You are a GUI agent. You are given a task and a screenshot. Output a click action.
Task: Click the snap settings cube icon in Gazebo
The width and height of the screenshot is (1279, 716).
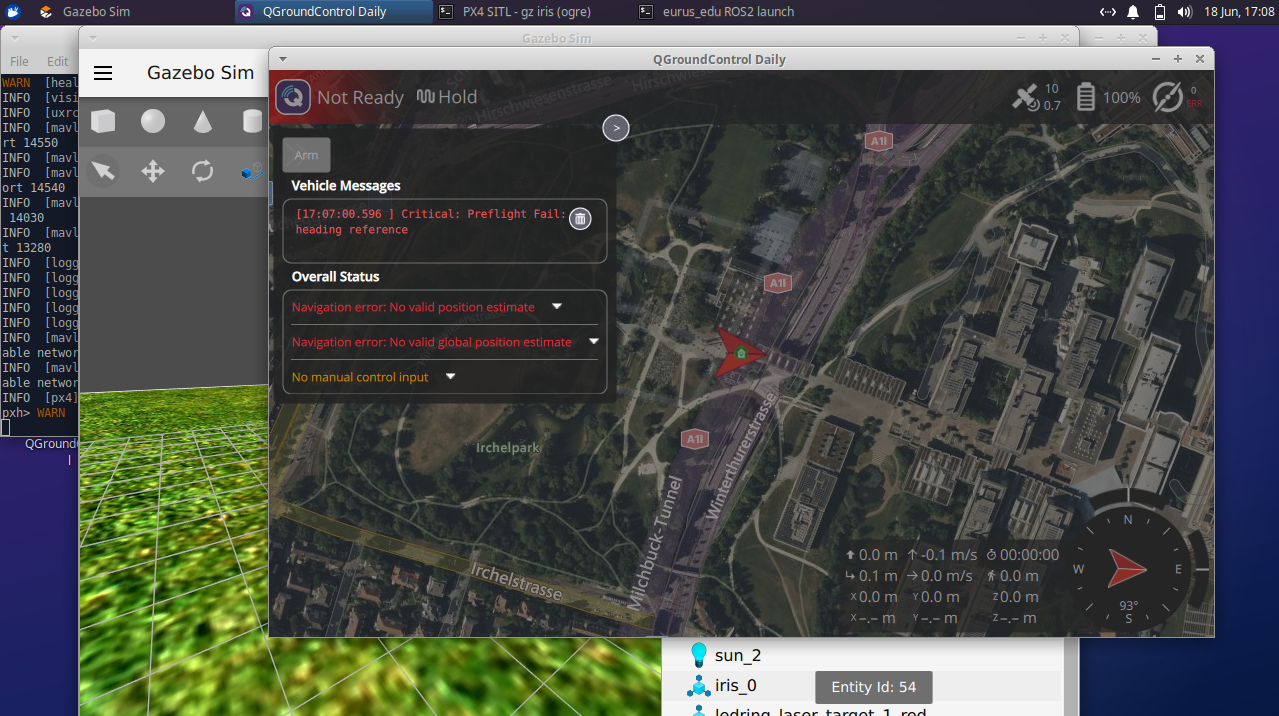point(253,172)
